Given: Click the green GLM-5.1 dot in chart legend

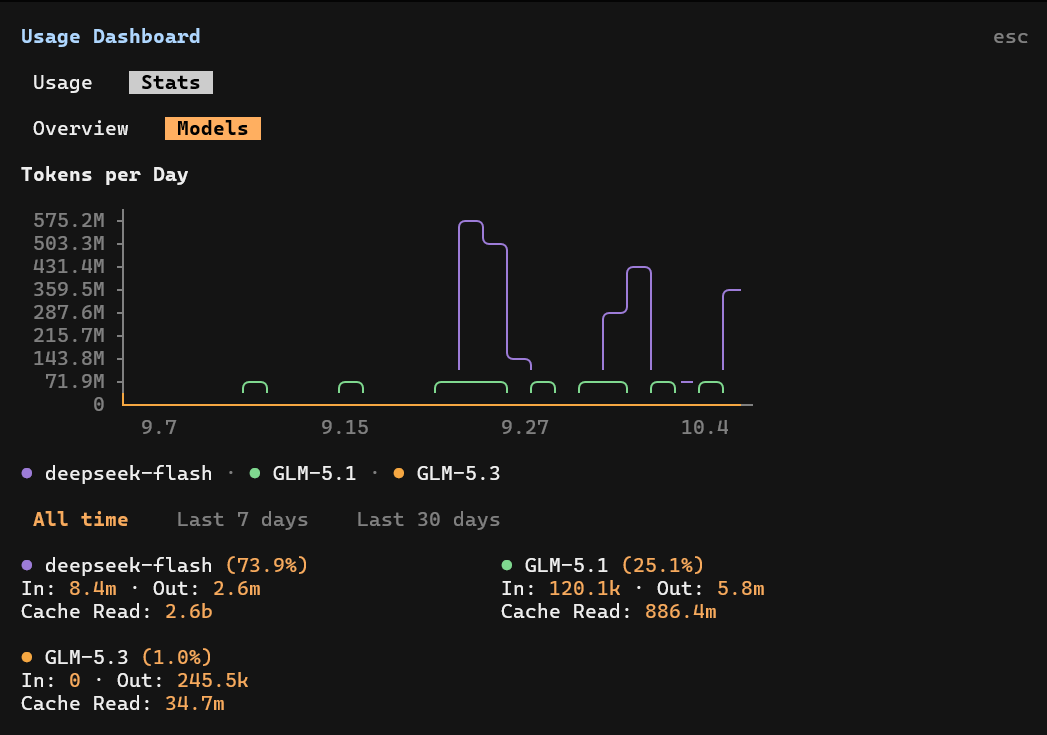Looking at the screenshot, I should pos(254,473).
